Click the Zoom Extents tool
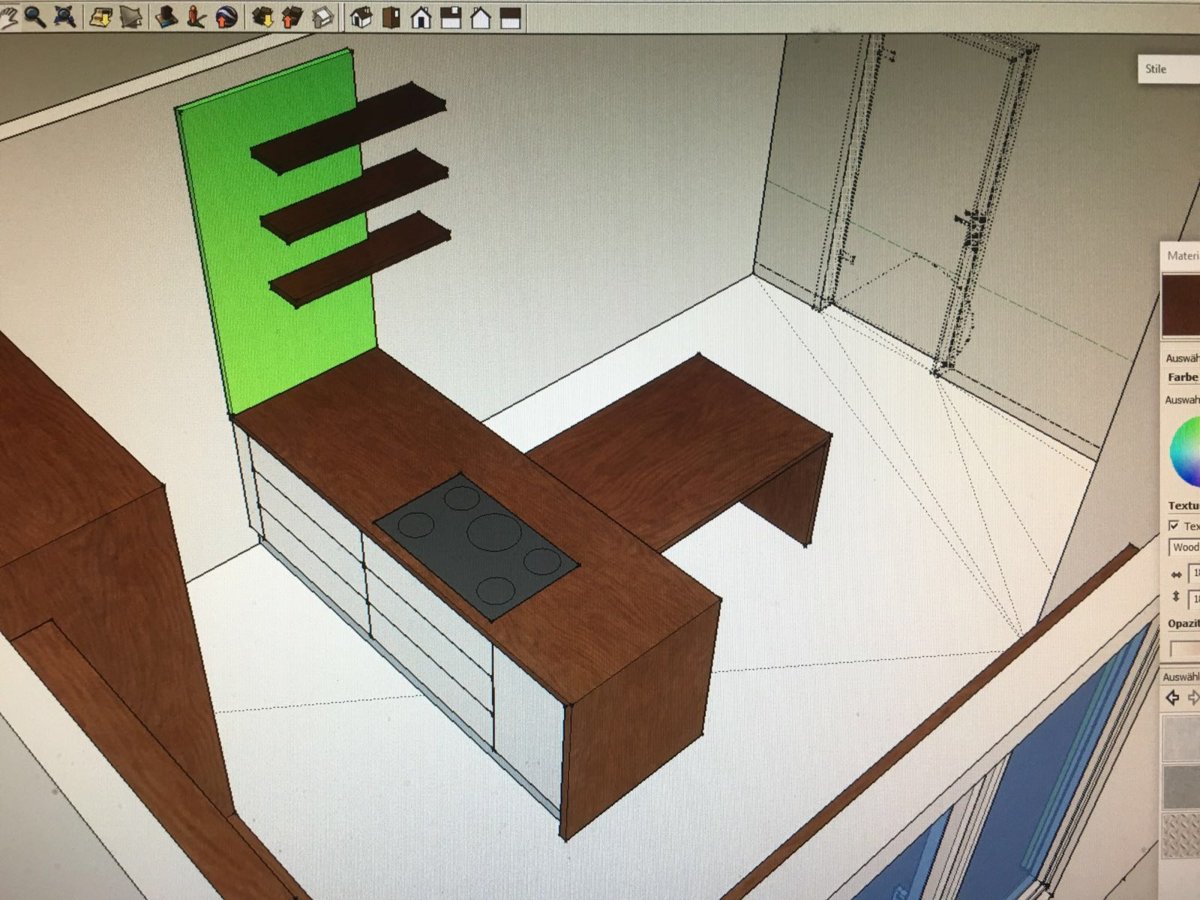Viewport: 1200px width, 900px height. point(64,17)
